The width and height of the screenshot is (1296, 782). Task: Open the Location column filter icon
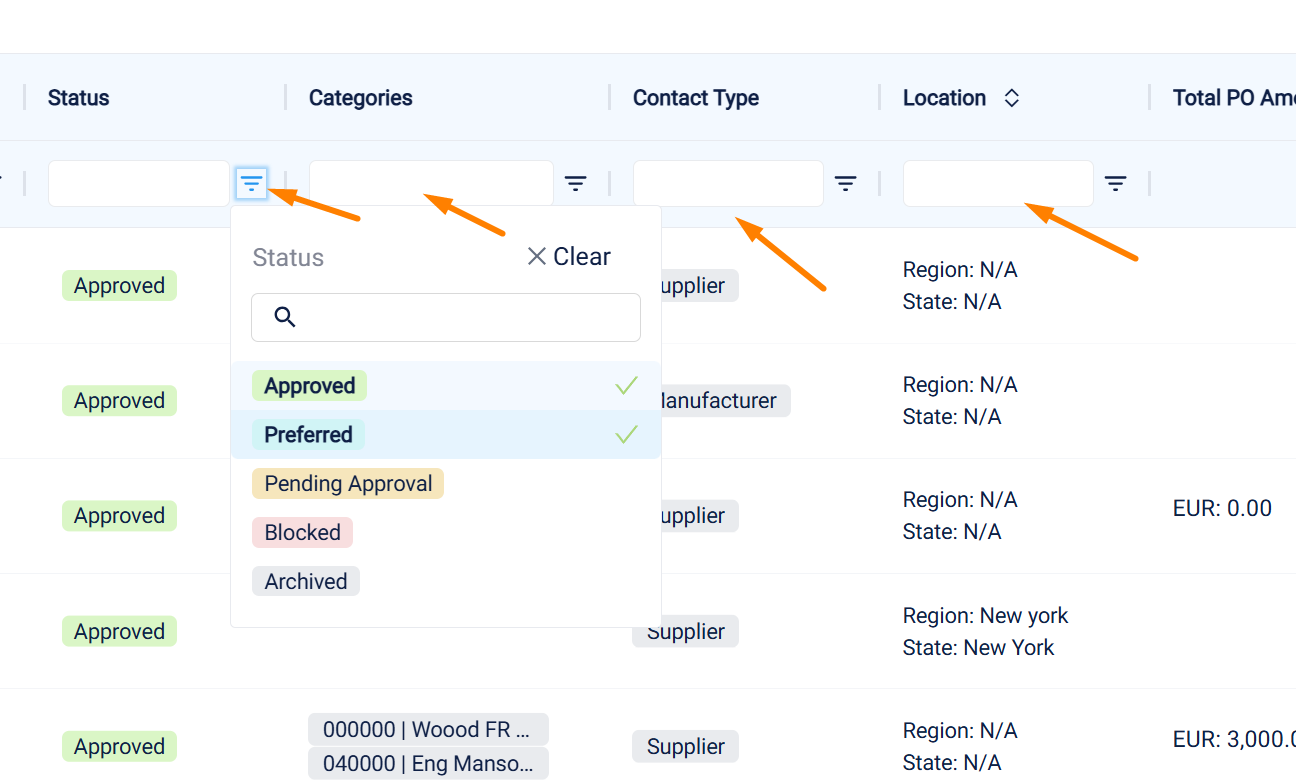pos(1116,183)
